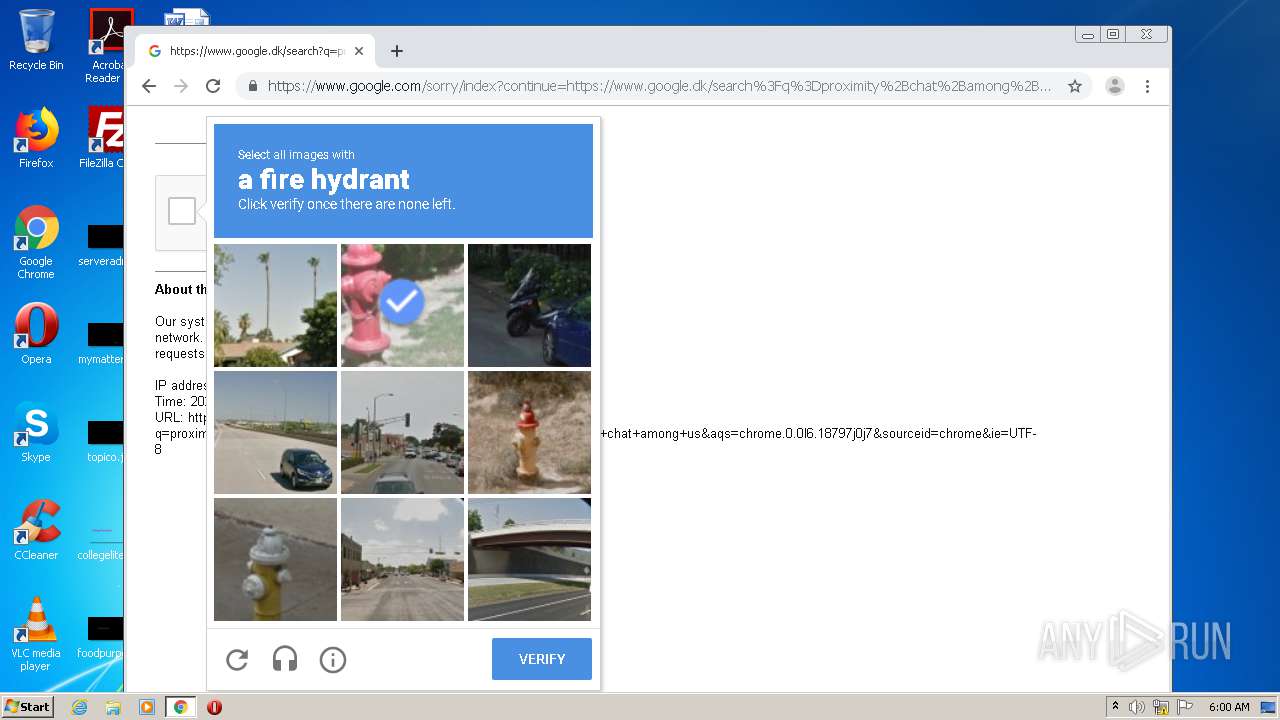Switch to Chrome in the taskbar
This screenshot has width=1280, height=720.
(x=181, y=707)
